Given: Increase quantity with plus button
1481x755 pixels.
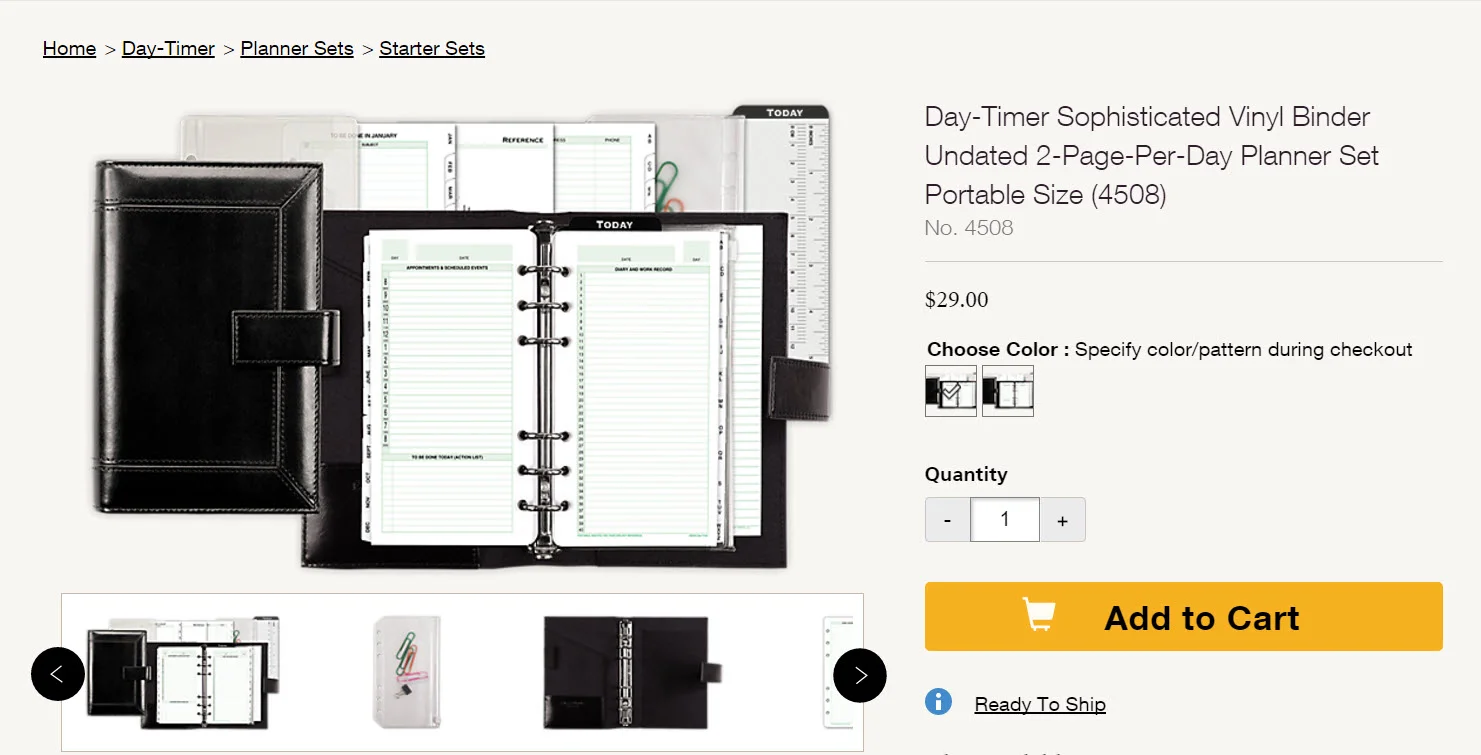Looking at the screenshot, I should pyautogui.click(x=1063, y=520).
